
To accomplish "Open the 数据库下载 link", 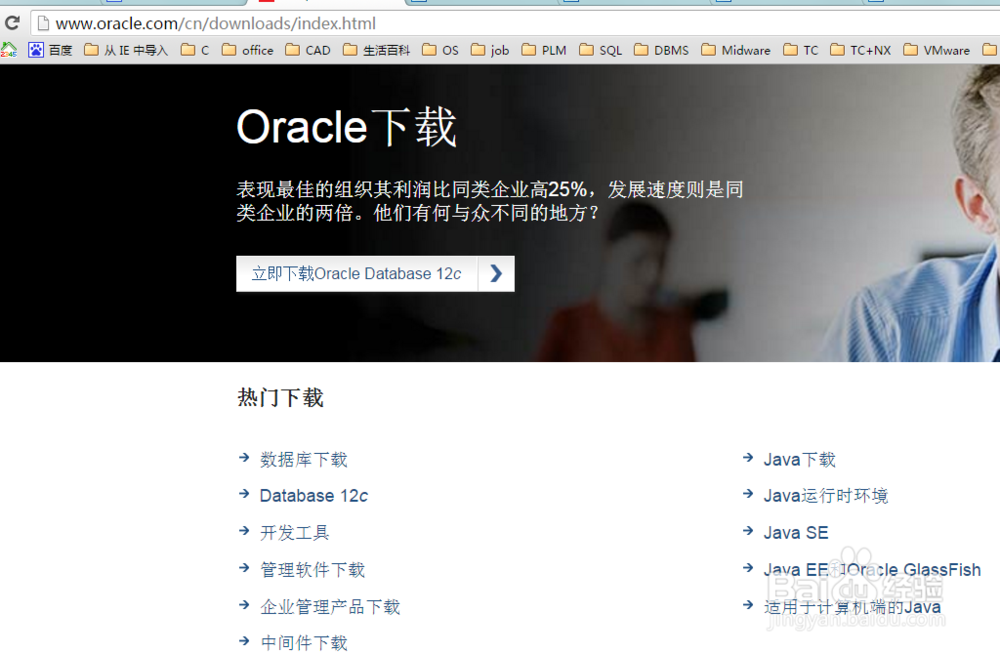I will (x=304, y=459).
